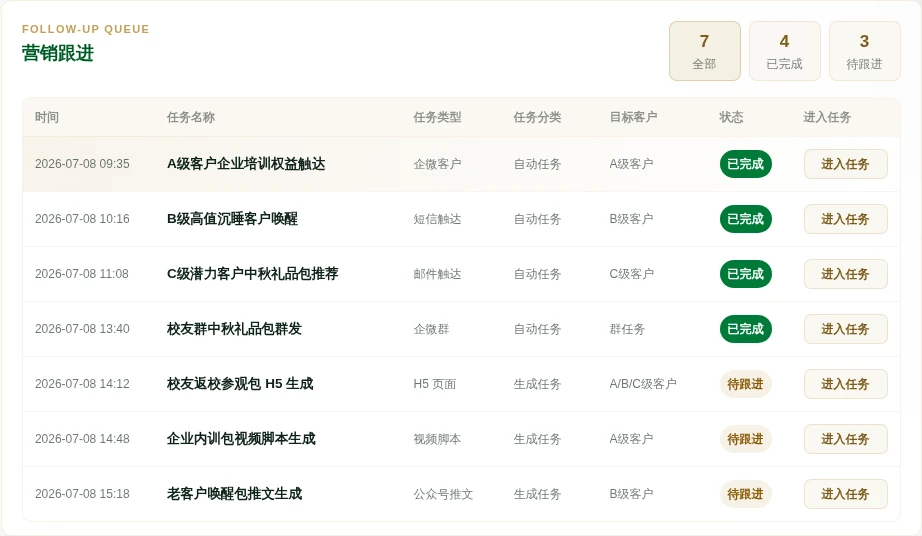Click the 营销跟进 page heading
The width and height of the screenshot is (922, 536).
58,53
